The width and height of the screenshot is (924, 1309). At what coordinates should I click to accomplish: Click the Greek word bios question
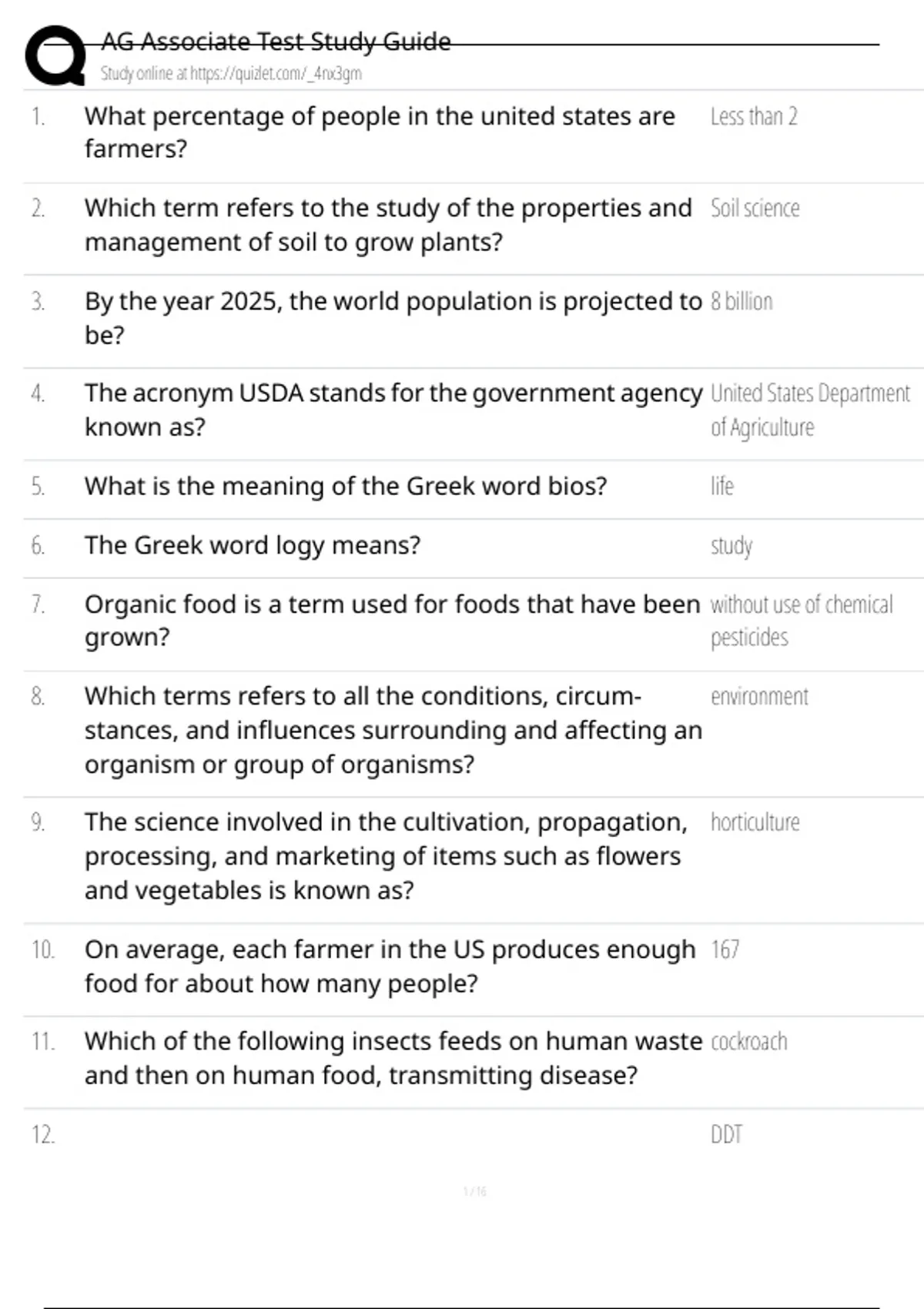[x=346, y=487]
